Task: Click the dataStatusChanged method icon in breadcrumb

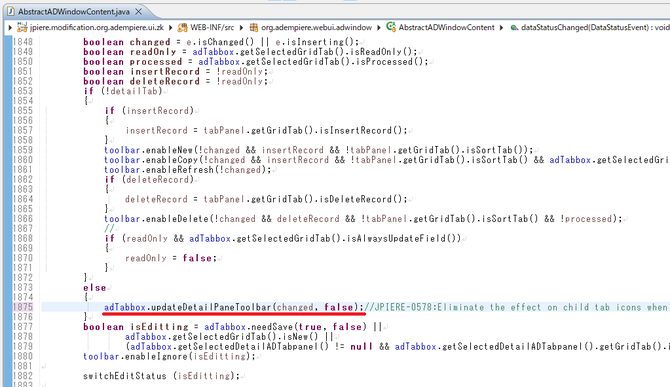Action: tap(514, 28)
